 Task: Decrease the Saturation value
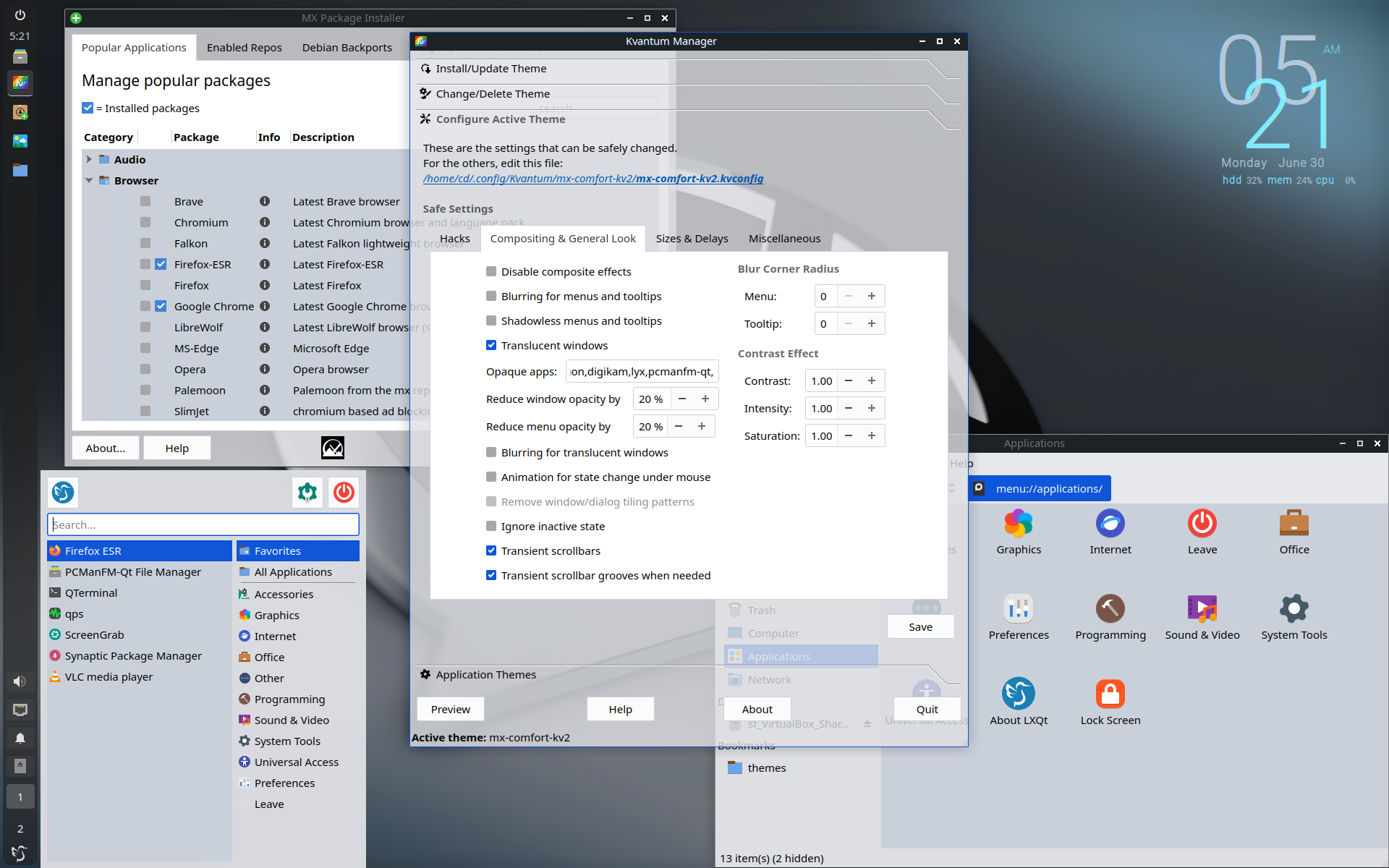(x=849, y=435)
